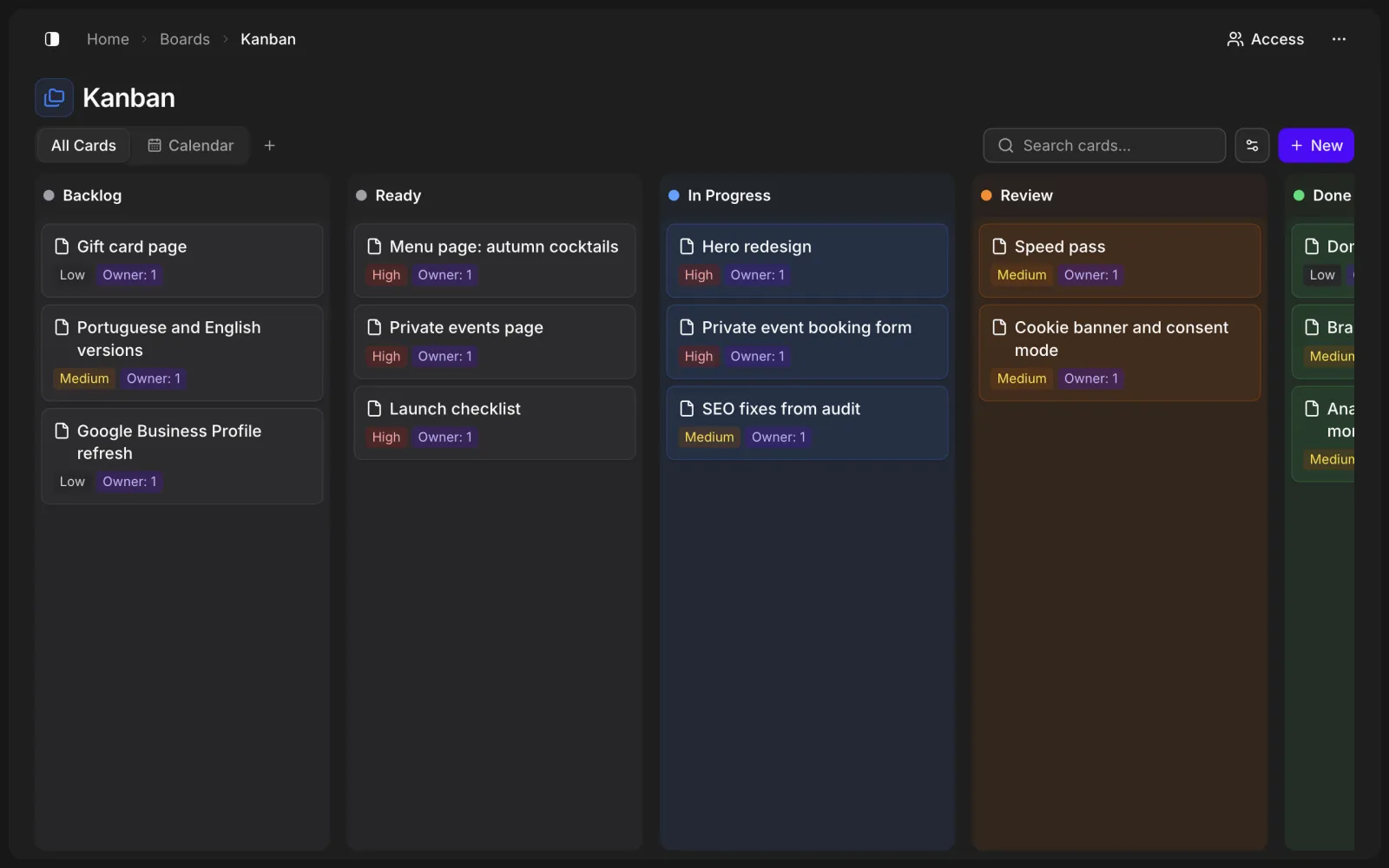Click the Review column header label
1389x868 pixels.
(x=1026, y=195)
